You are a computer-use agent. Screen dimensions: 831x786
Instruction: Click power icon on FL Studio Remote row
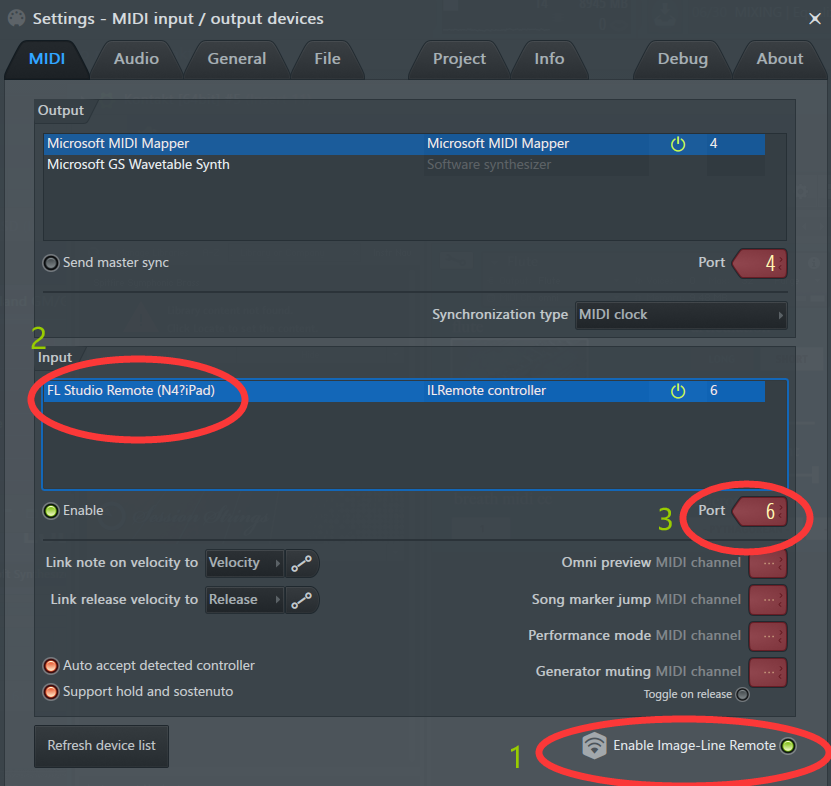pyautogui.click(x=678, y=391)
